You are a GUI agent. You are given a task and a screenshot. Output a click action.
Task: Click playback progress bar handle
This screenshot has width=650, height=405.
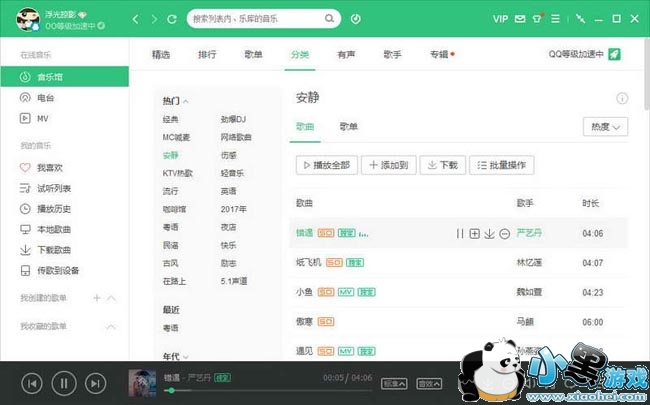click(172, 390)
